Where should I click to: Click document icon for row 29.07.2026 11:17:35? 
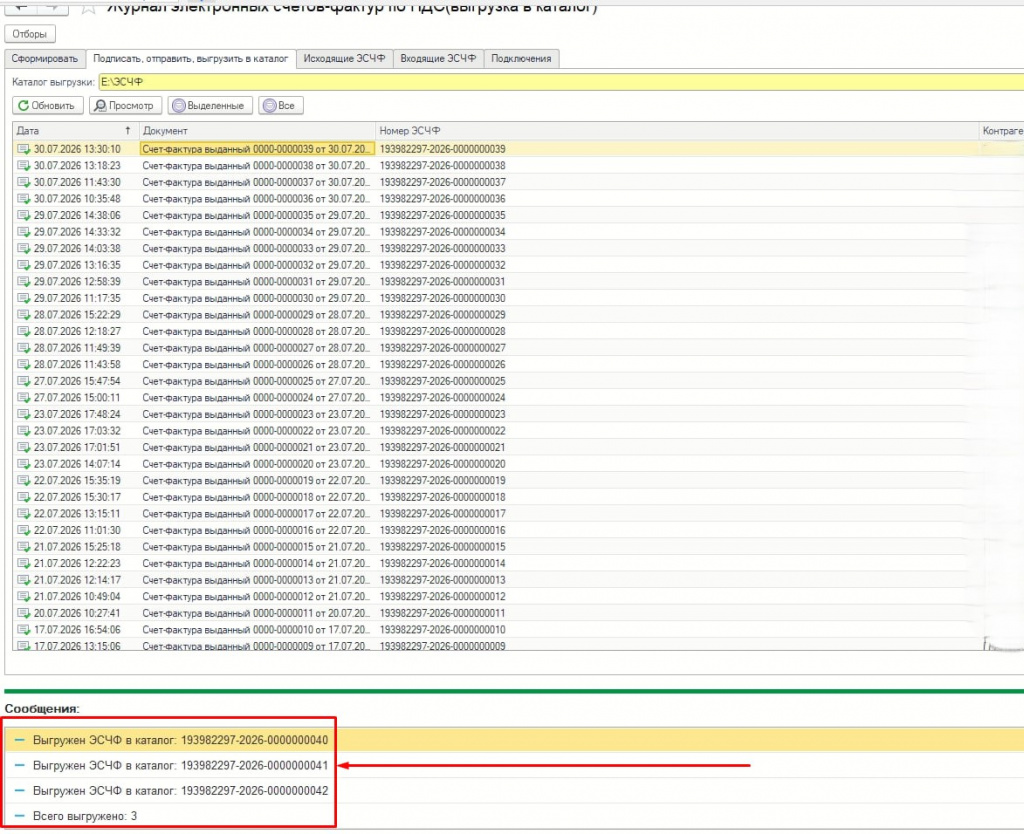coord(24,298)
